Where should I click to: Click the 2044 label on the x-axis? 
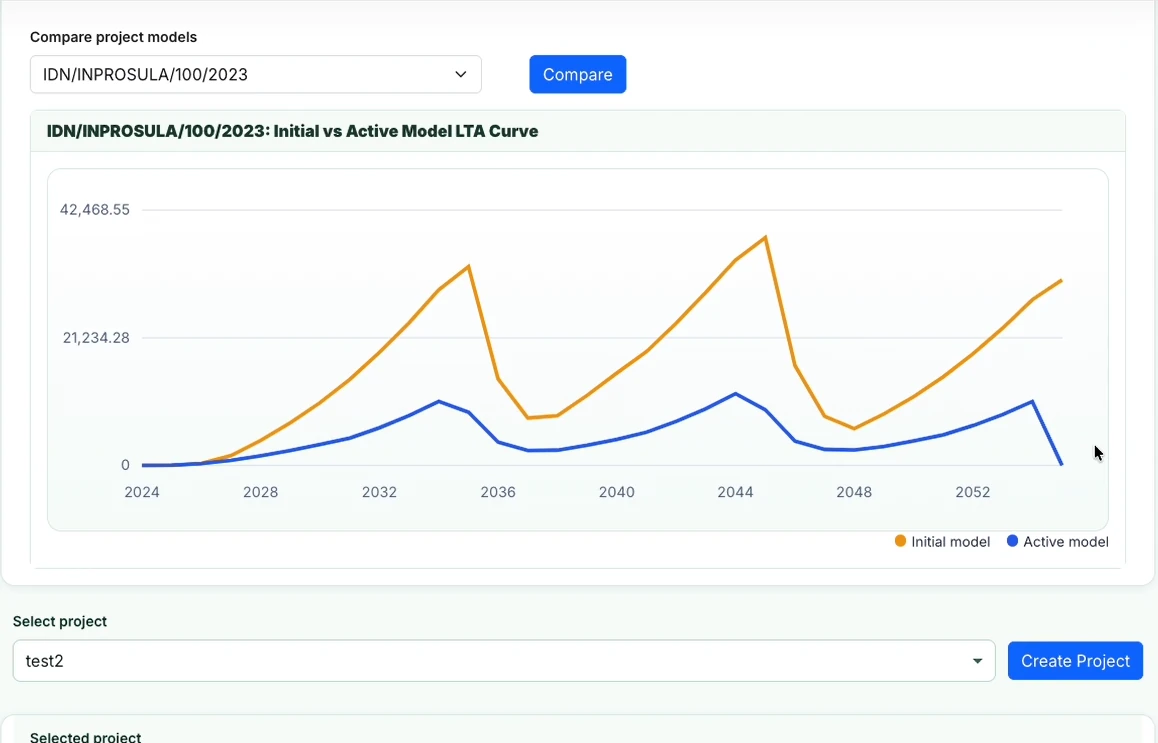click(x=735, y=492)
